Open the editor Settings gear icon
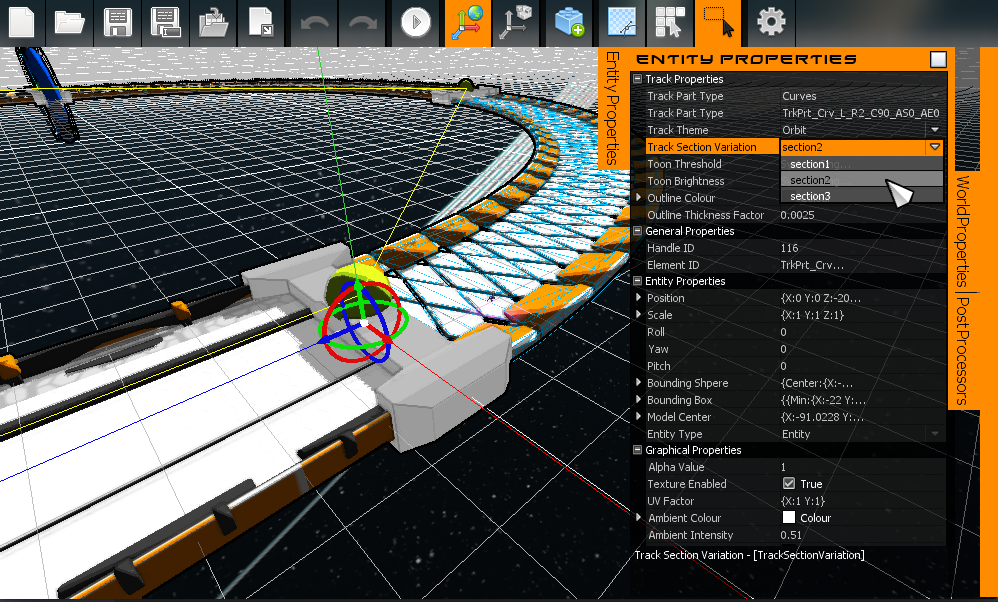Image resolution: width=998 pixels, height=602 pixels. (x=770, y=22)
